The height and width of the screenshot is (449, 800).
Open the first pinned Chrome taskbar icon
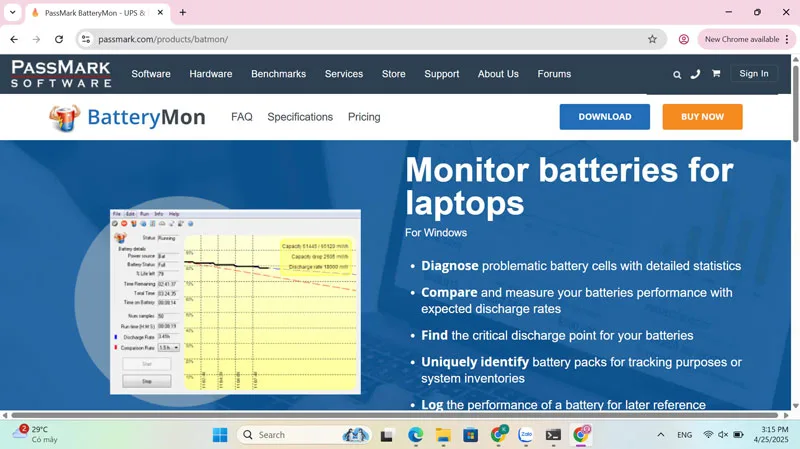[x=498, y=435]
